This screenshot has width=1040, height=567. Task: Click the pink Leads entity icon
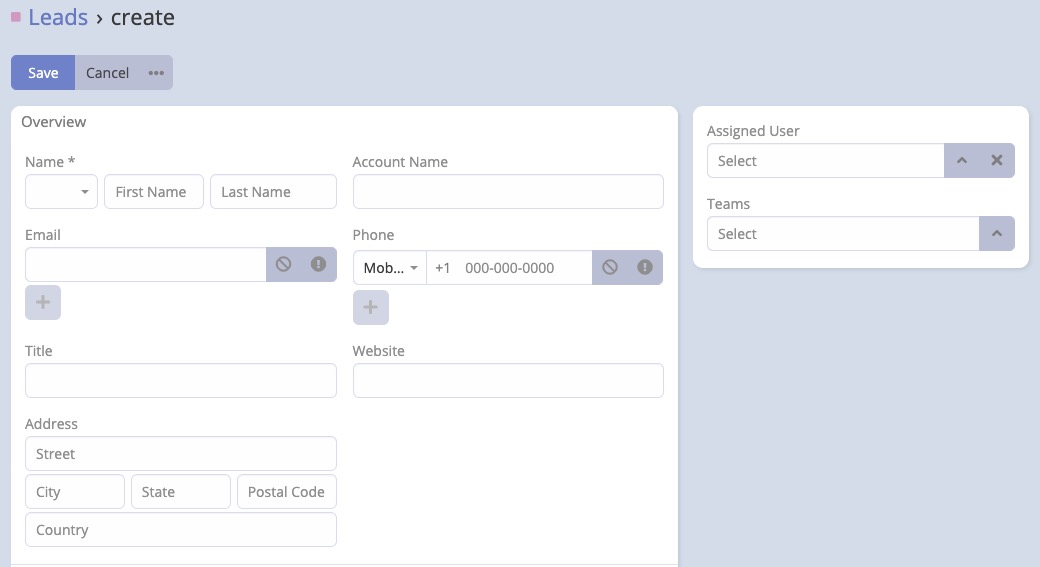pos(16,17)
